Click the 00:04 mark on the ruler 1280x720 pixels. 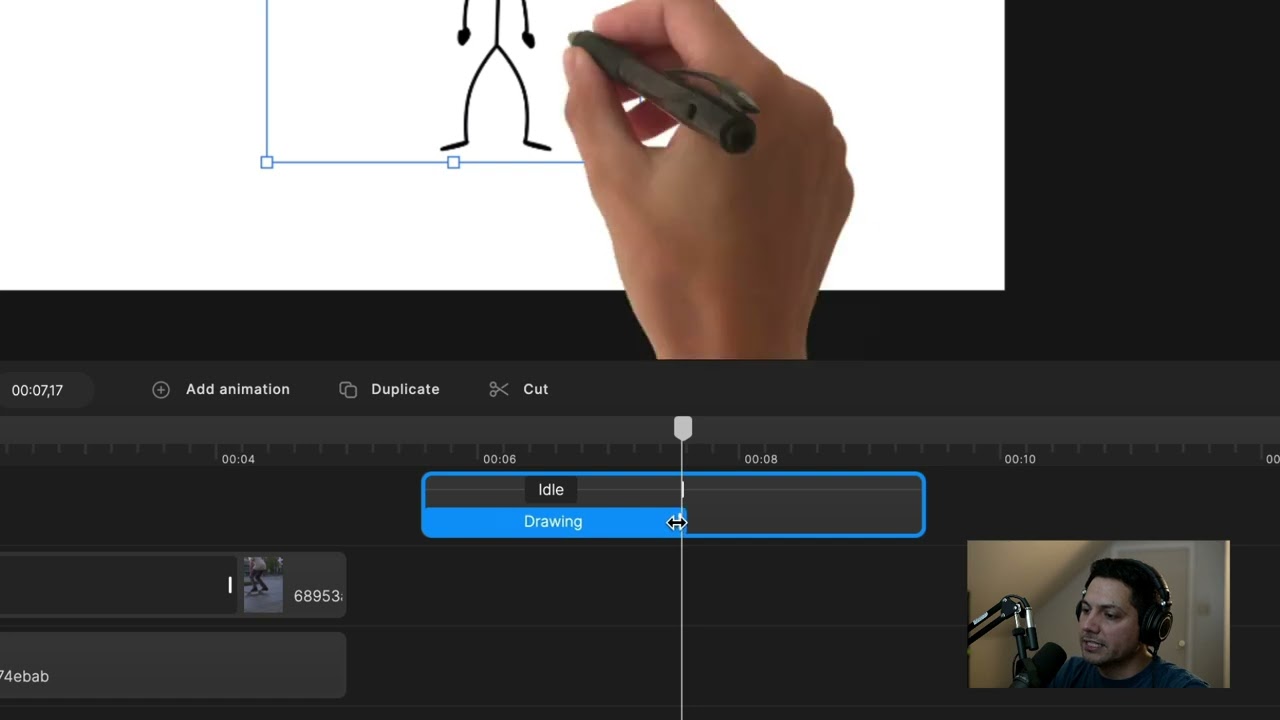238,459
